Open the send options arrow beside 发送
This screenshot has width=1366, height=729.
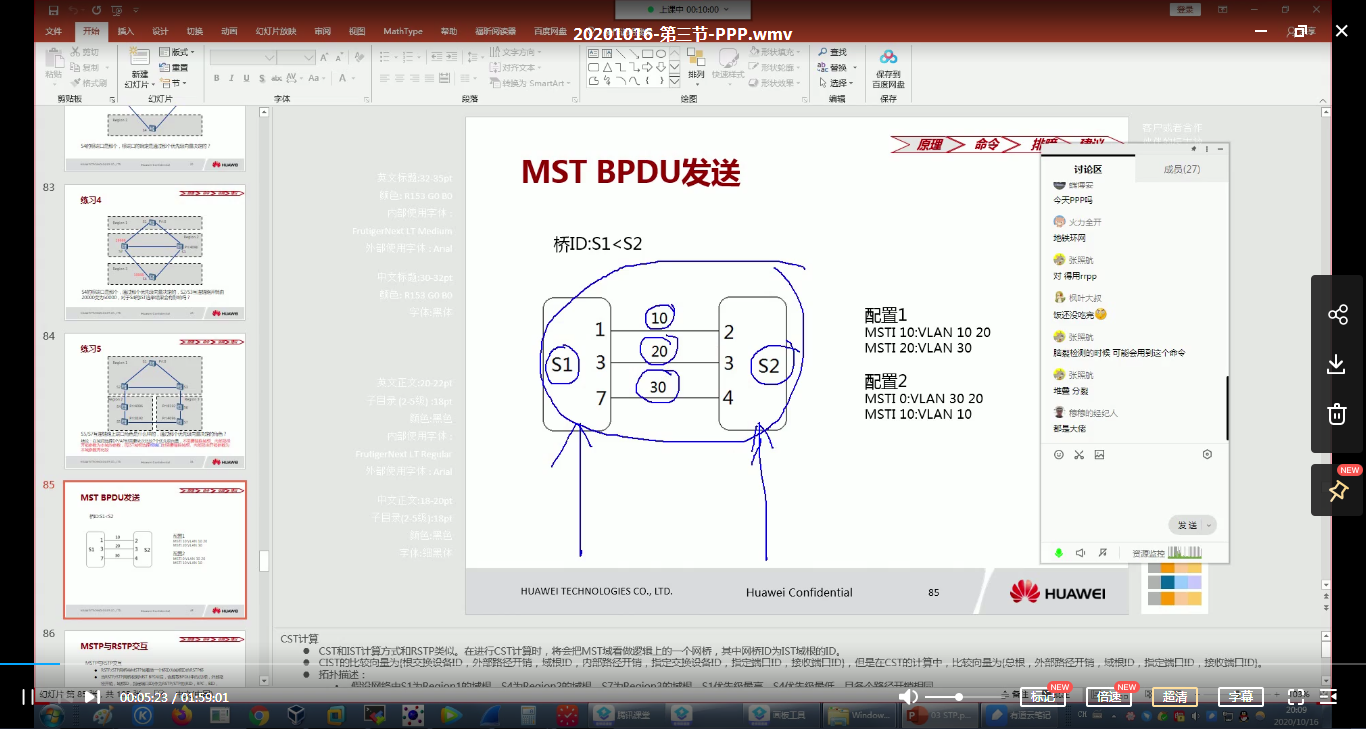click(x=1209, y=526)
